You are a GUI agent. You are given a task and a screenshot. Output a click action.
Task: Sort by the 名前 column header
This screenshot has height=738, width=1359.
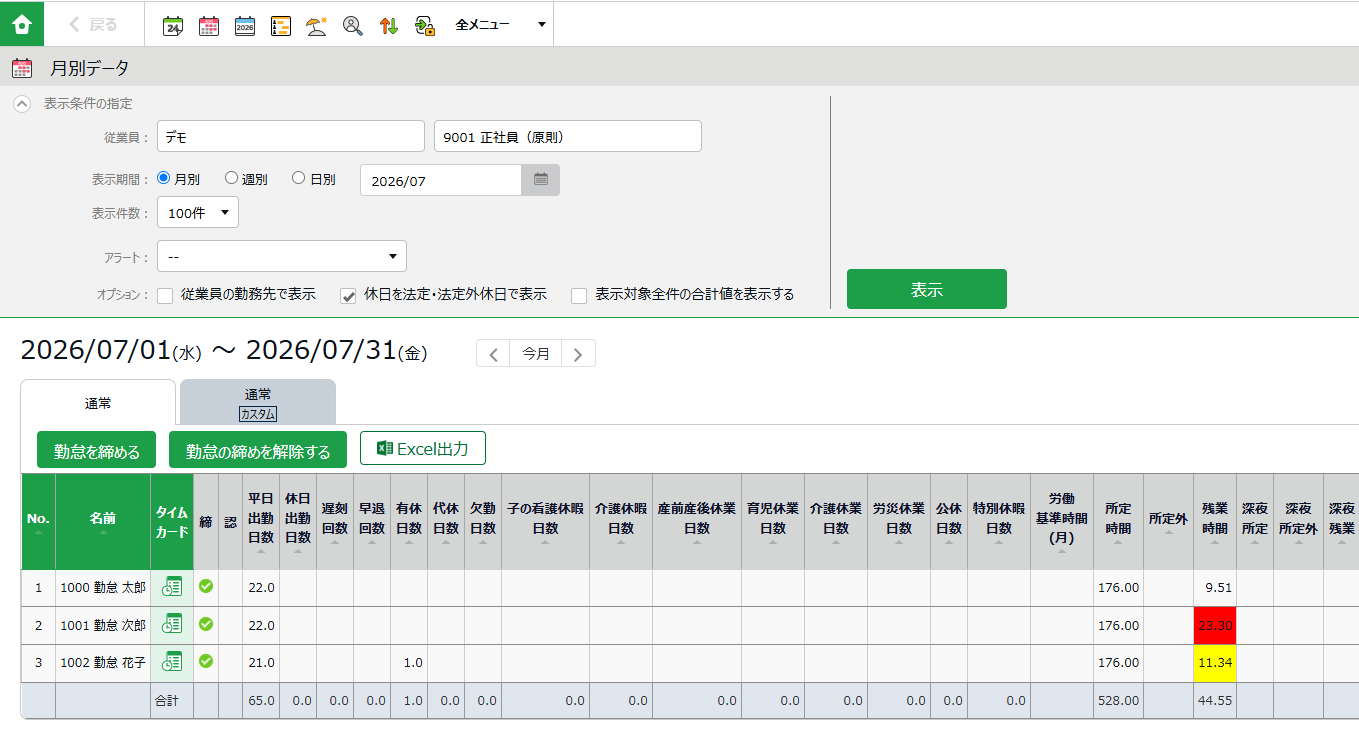[103, 522]
